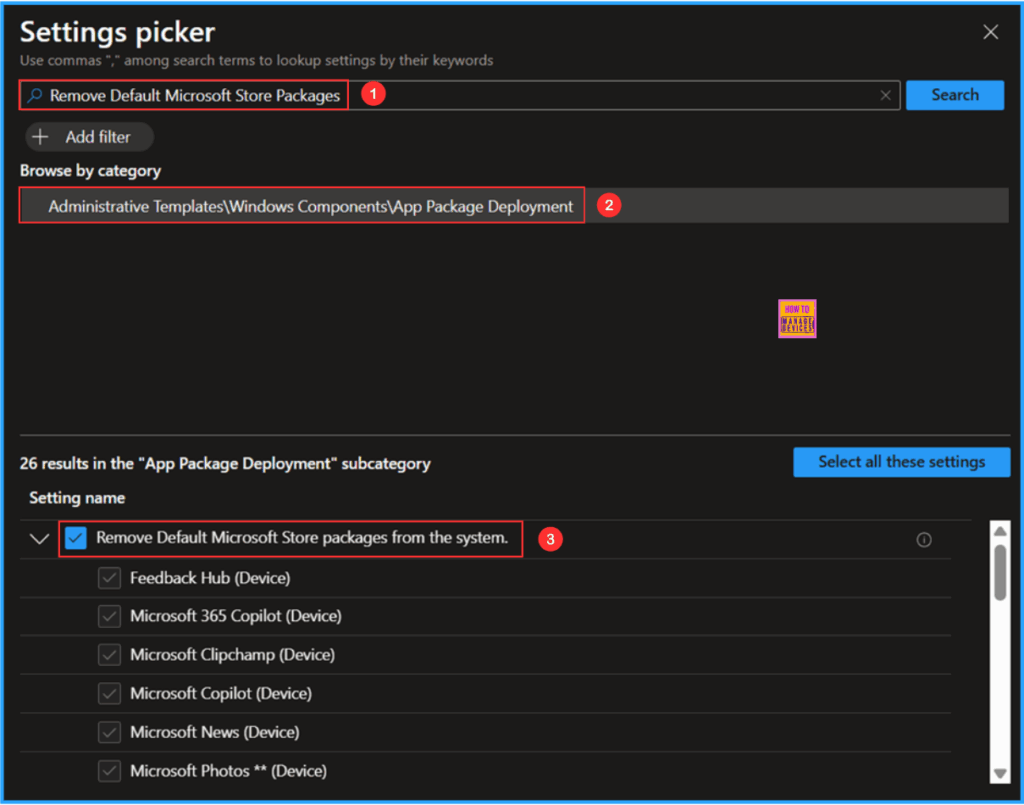Click the Setting name column header
1024x805 pixels.
tap(77, 498)
